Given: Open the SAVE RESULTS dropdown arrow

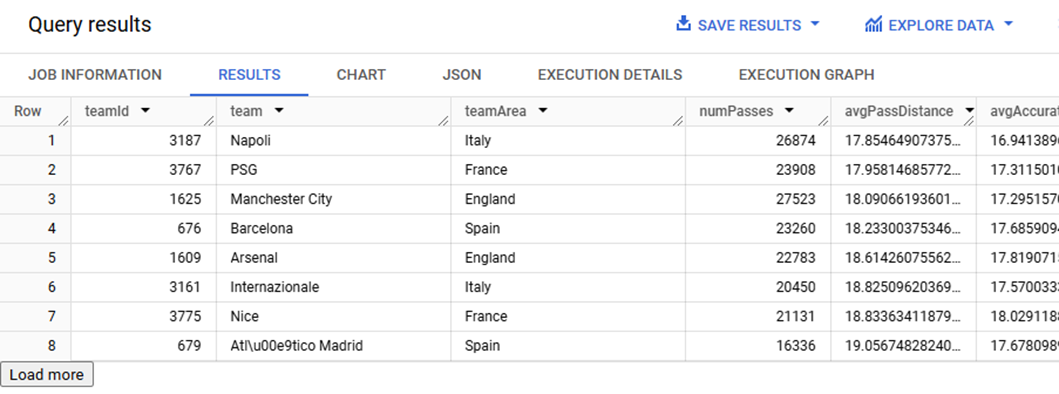Looking at the screenshot, I should (815, 24).
